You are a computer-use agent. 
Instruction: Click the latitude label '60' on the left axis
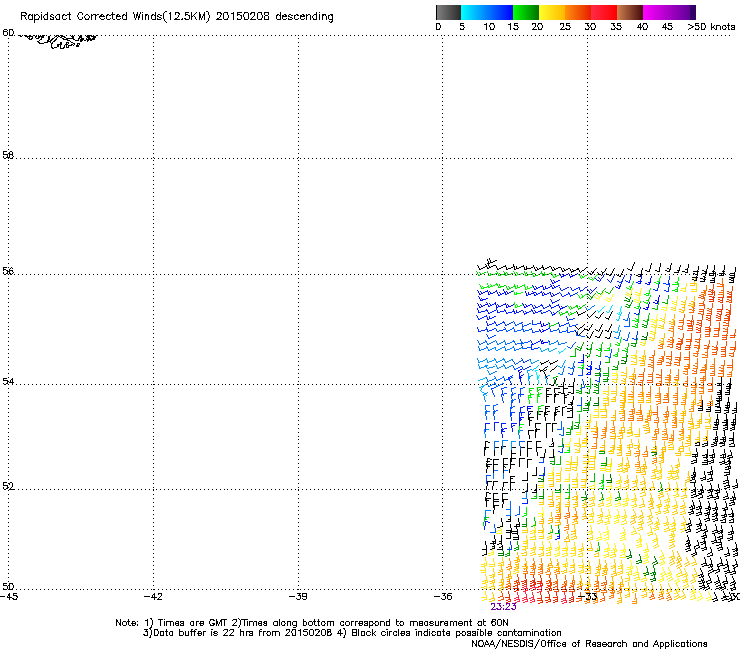(x=8, y=33)
